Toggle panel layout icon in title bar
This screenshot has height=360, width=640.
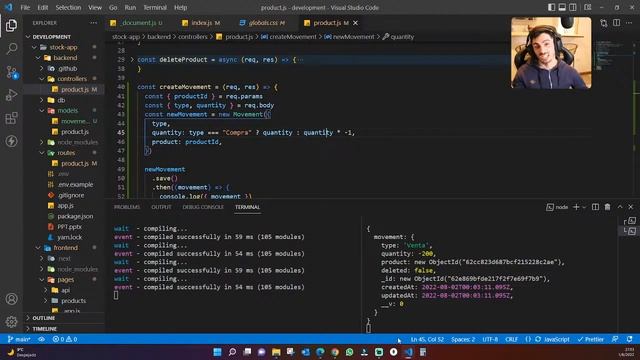coord(562,7)
